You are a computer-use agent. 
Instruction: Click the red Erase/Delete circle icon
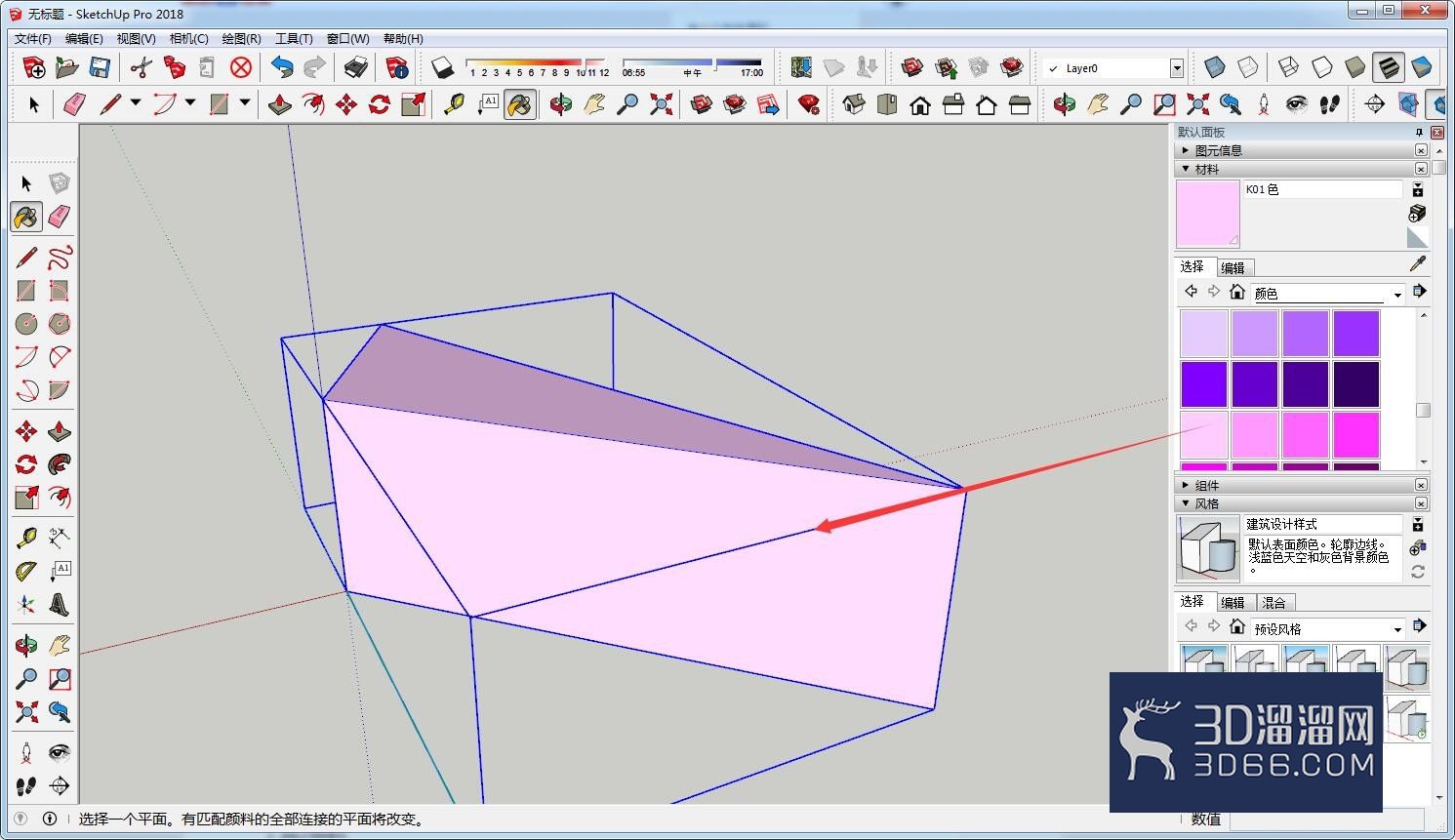point(241,67)
